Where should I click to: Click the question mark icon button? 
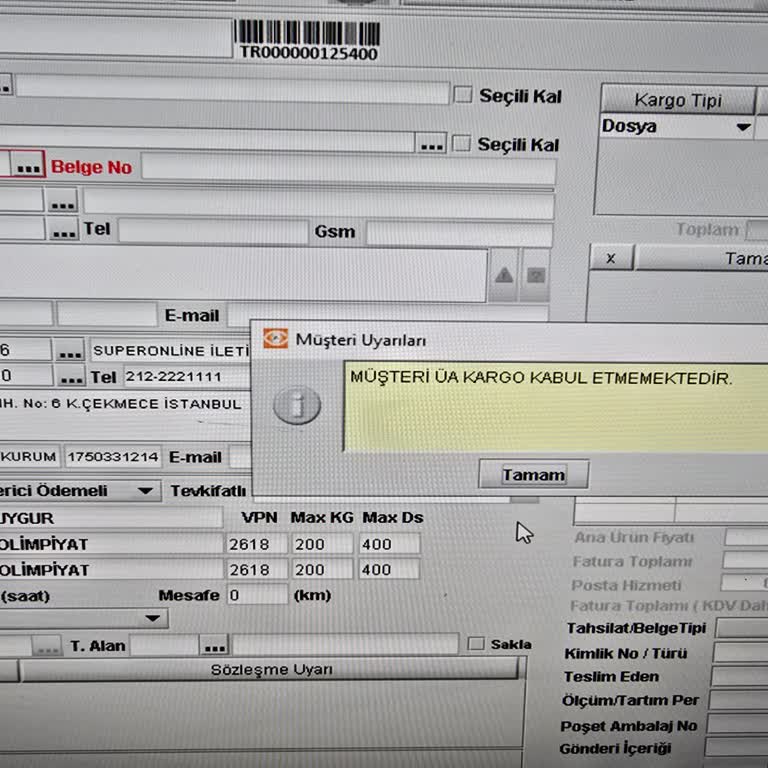pos(536,276)
